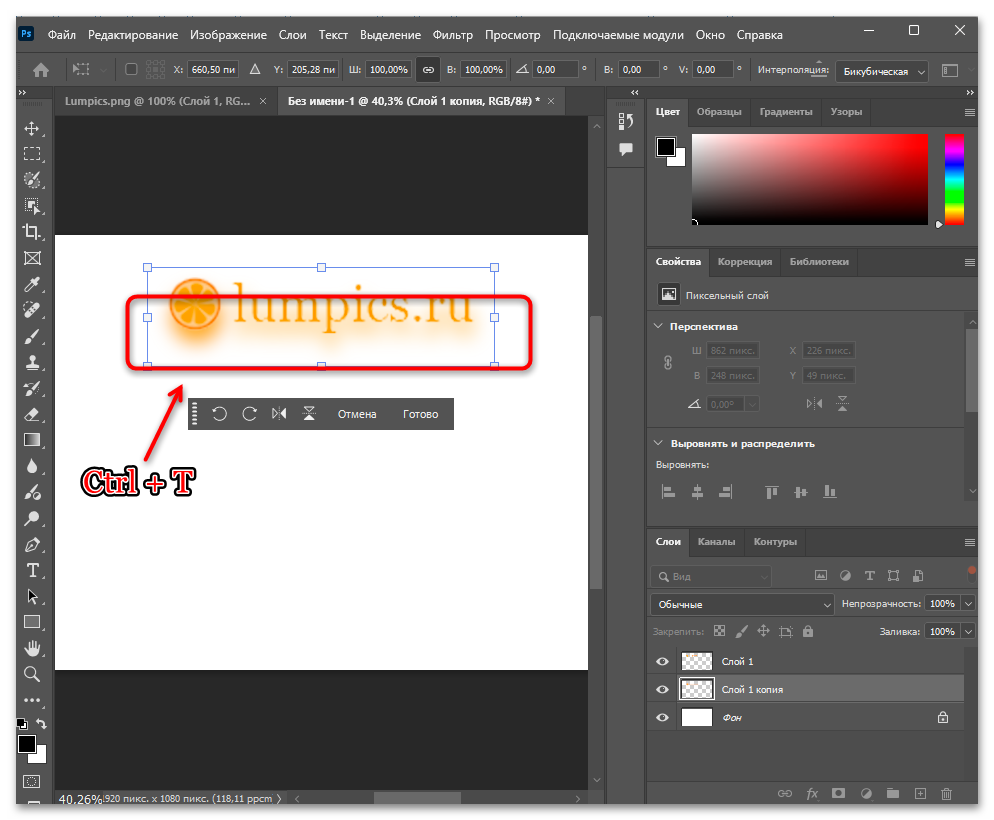This screenshot has height=820, width=994.
Task: Select the Crop tool
Action: pyautogui.click(x=32, y=232)
